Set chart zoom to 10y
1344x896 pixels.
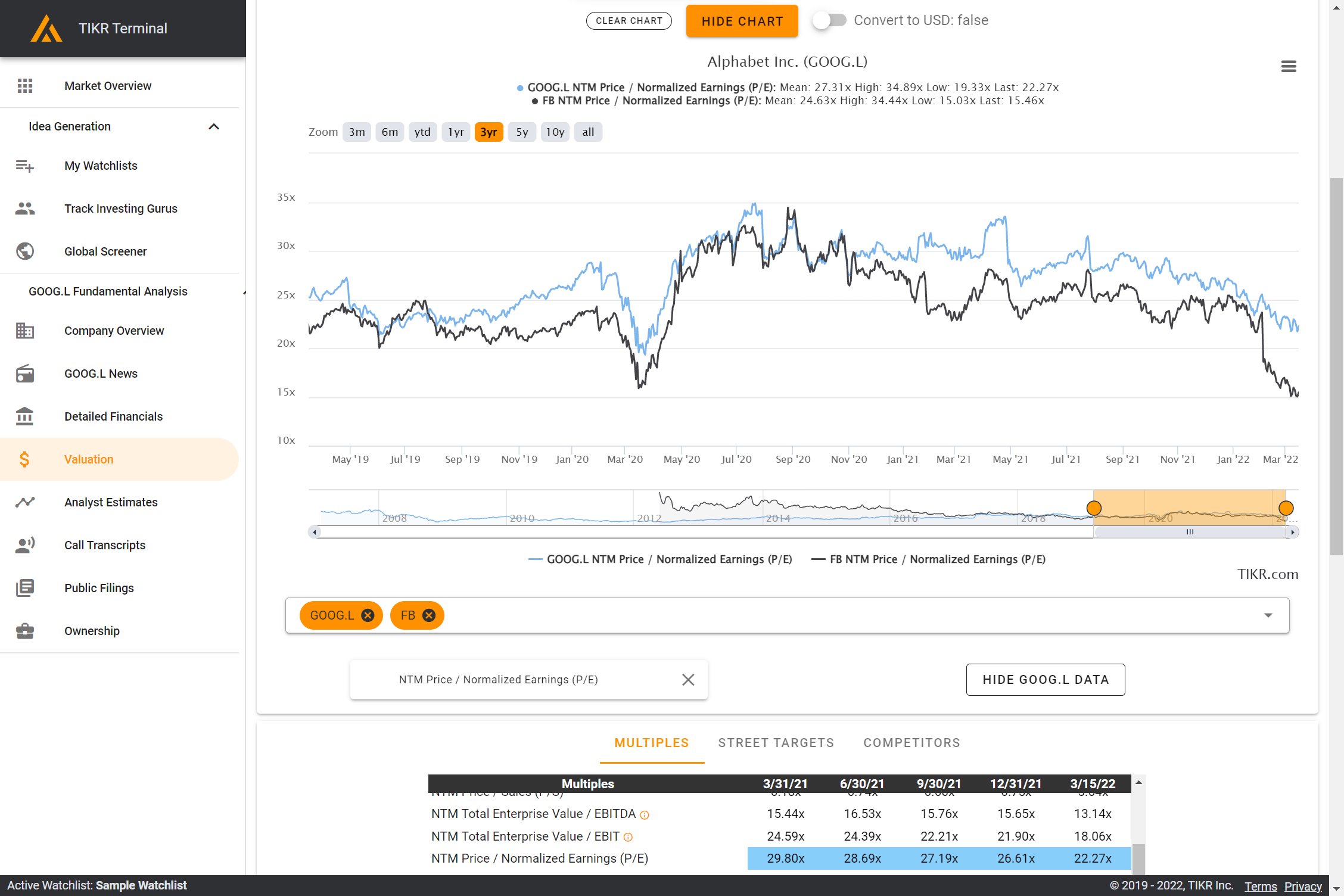[x=555, y=132]
